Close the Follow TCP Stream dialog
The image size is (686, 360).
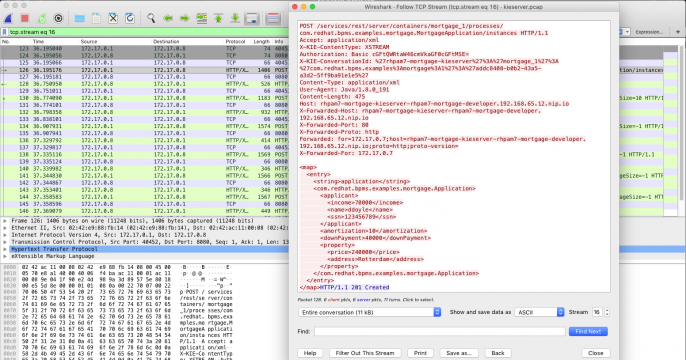click(x=595, y=353)
